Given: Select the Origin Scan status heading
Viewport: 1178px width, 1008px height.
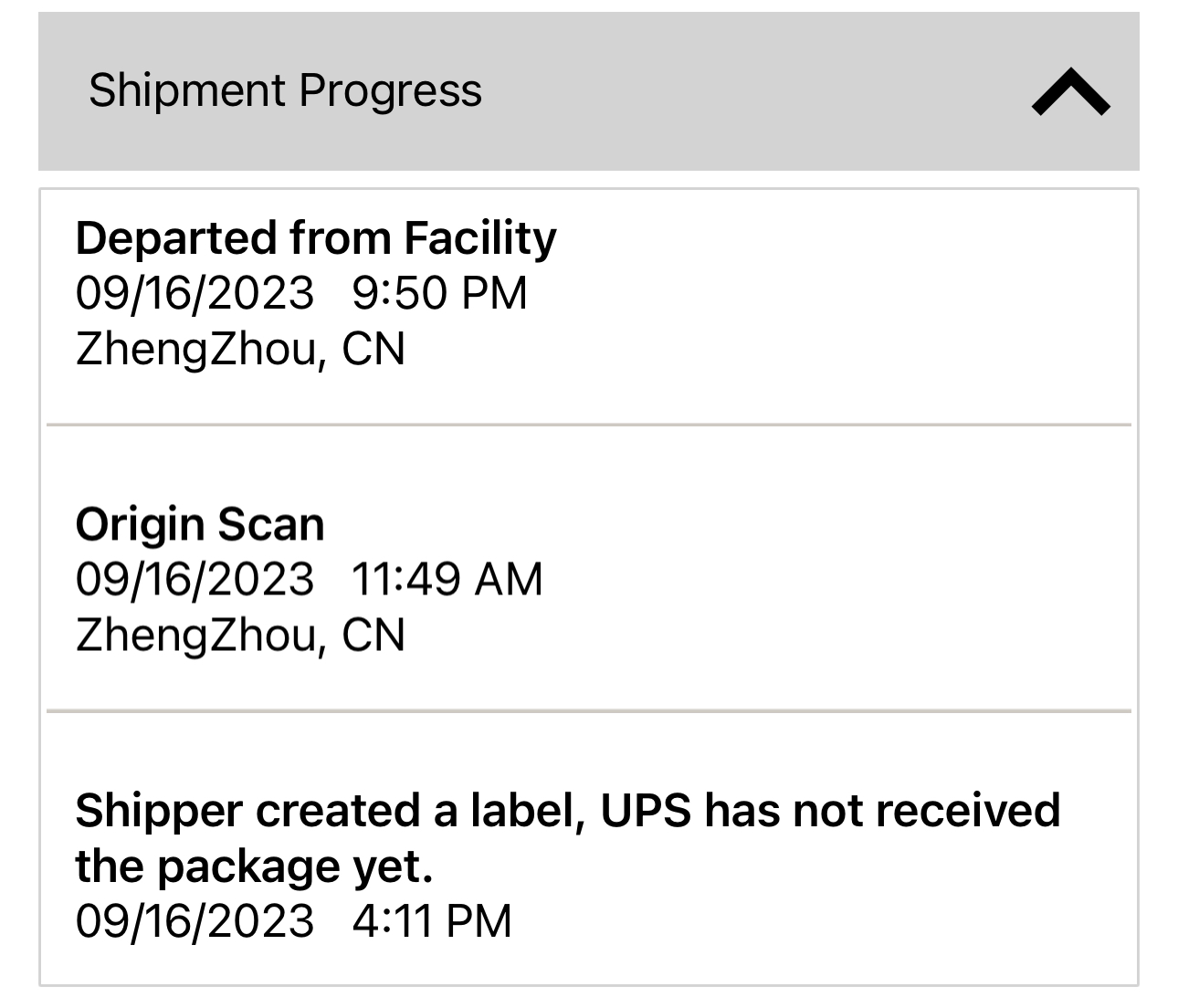Looking at the screenshot, I should [200, 524].
